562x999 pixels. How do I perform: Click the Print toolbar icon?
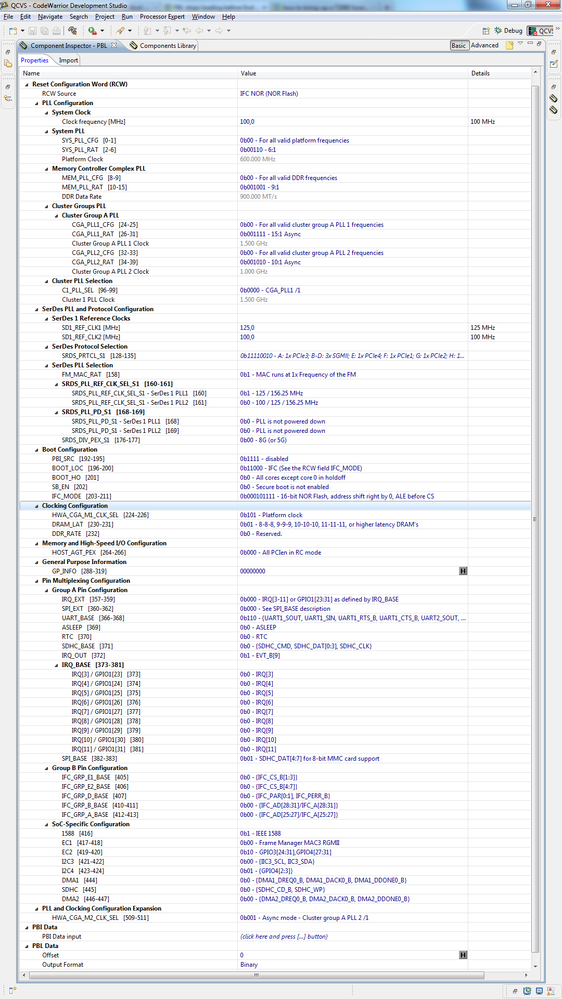coord(56,31)
